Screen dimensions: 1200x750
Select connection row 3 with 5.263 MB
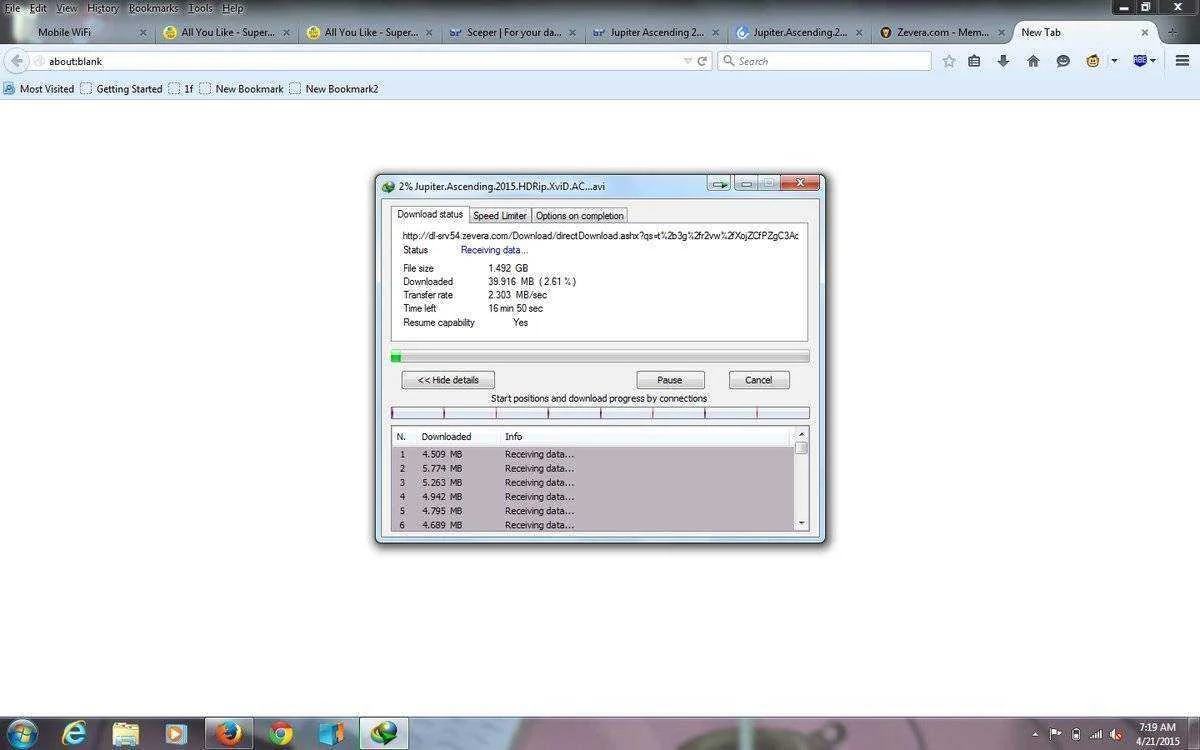pos(593,482)
